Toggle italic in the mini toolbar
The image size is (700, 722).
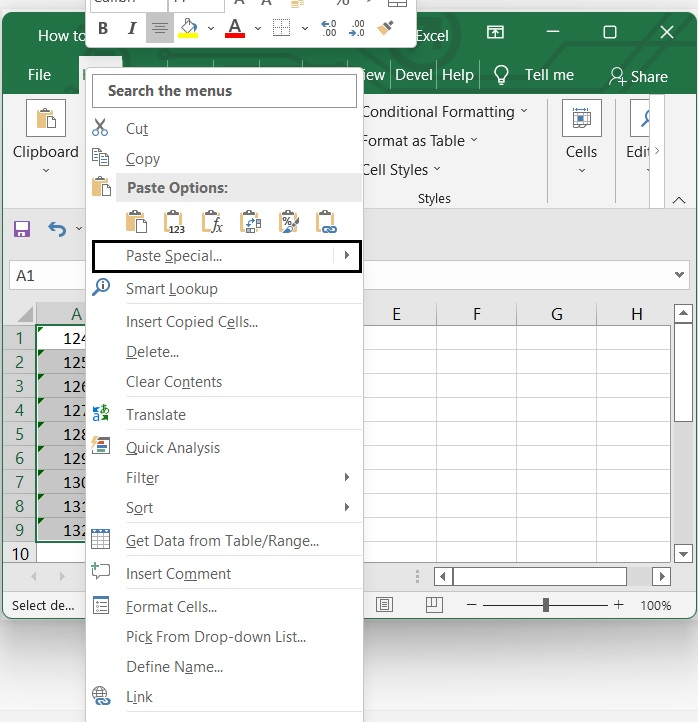(x=132, y=29)
